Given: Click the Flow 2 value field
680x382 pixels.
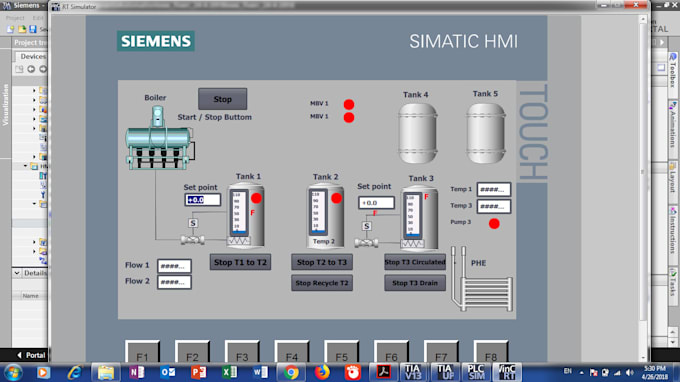Looking at the screenshot, I should click(174, 282).
